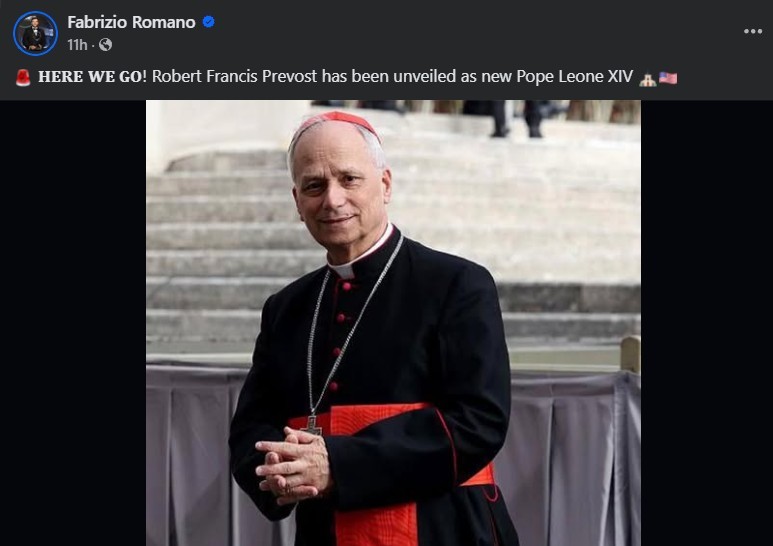Click the red siren emoji

tap(23, 78)
